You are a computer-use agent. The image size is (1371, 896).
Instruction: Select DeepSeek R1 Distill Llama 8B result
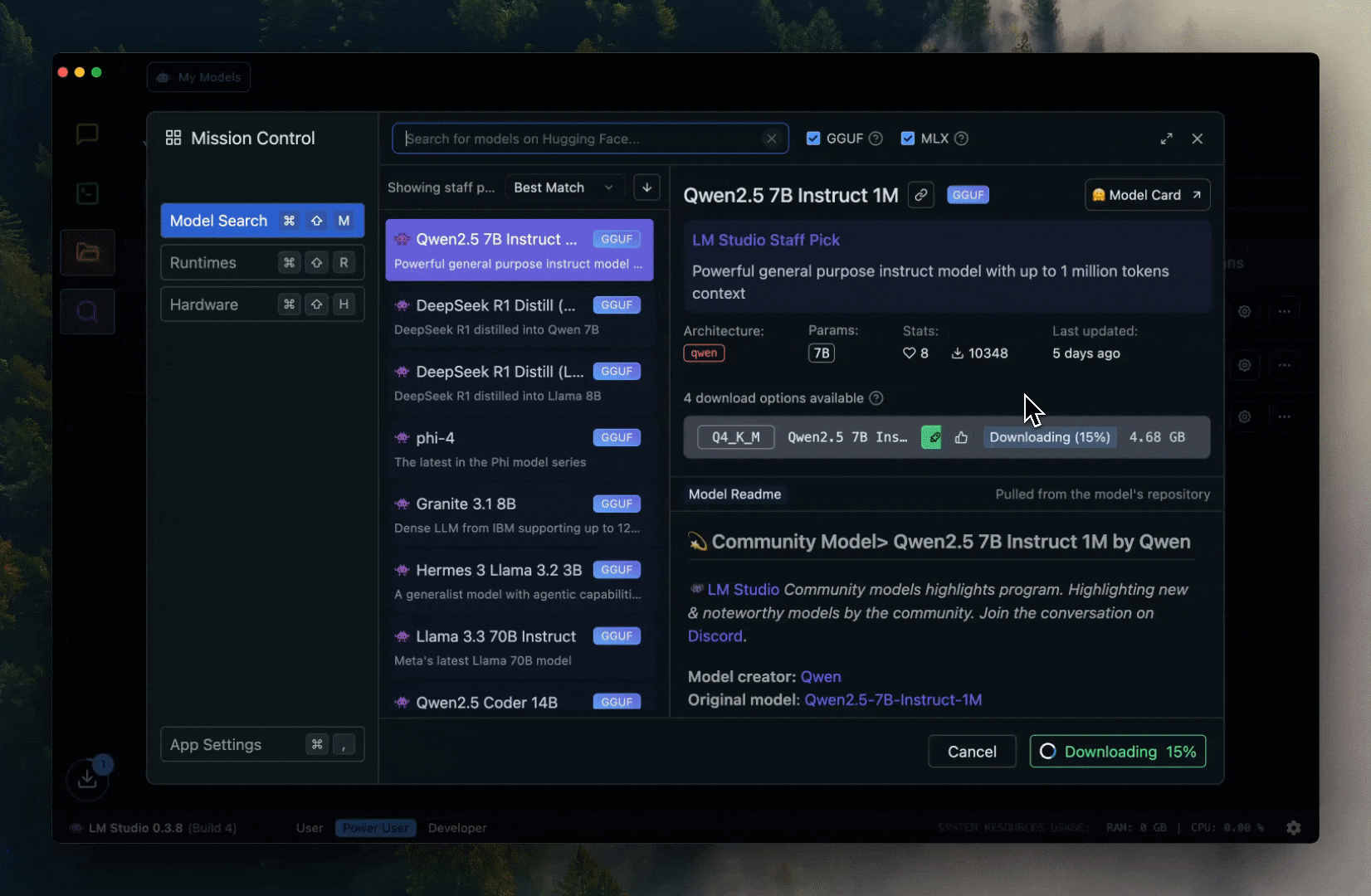click(520, 382)
